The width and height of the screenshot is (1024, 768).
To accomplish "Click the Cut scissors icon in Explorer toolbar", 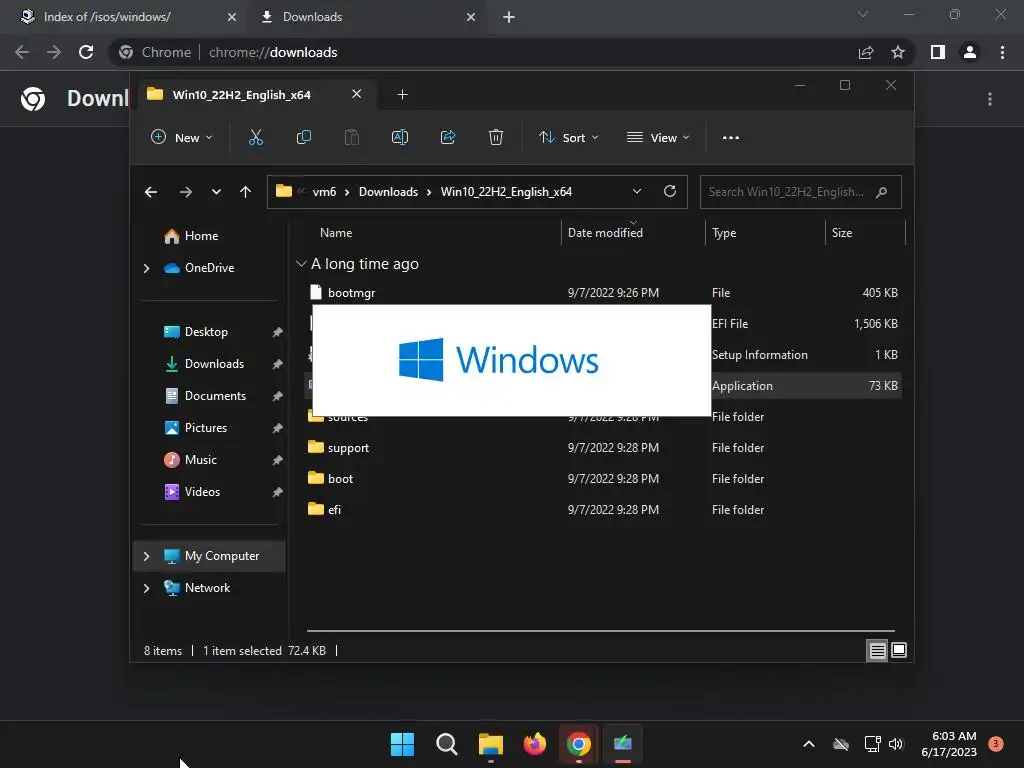I will [x=255, y=137].
